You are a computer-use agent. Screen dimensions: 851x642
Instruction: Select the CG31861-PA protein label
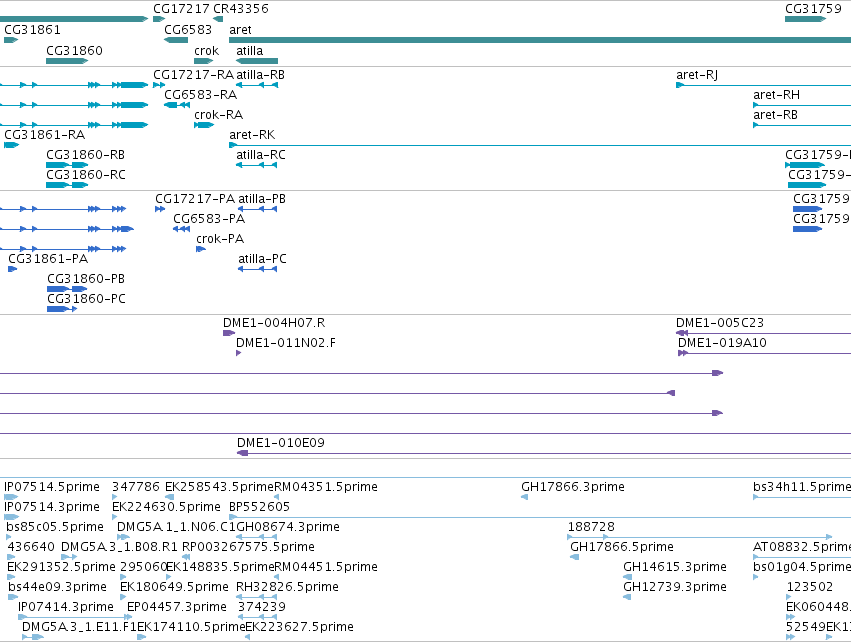(x=48, y=258)
